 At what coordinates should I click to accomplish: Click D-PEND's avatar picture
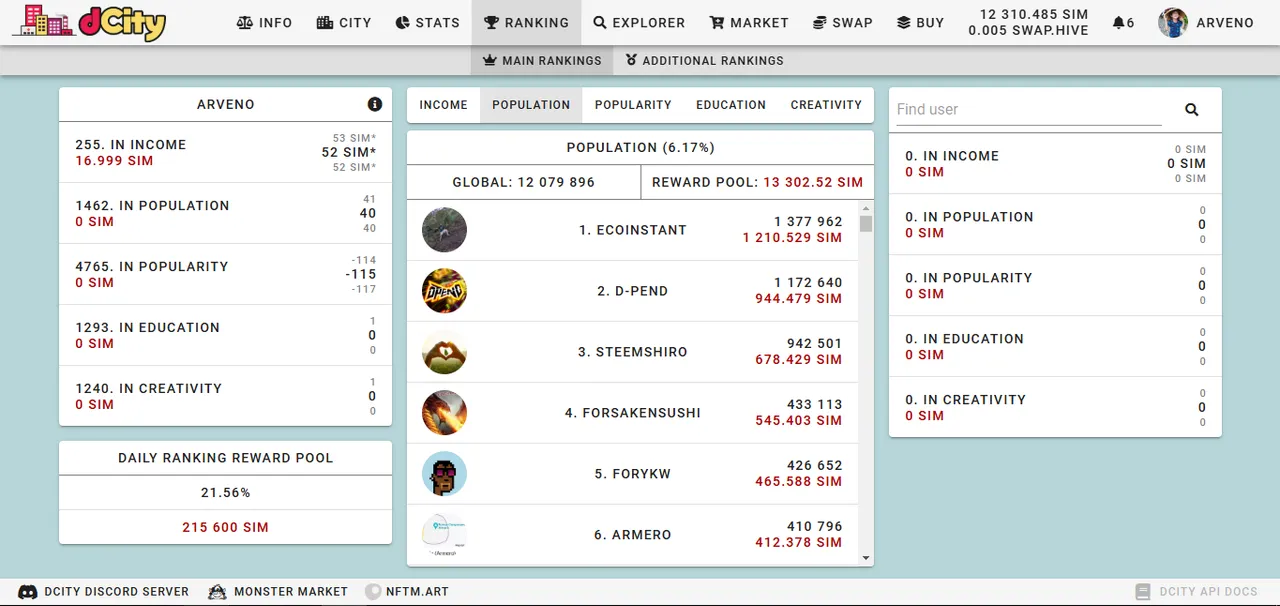[x=444, y=291]
